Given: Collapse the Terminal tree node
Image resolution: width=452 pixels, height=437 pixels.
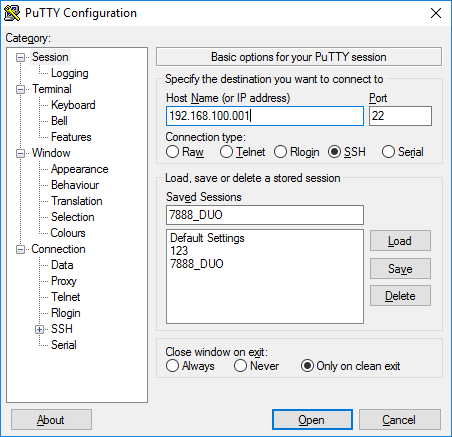Looking at the screenshot, I should point(20,89).
